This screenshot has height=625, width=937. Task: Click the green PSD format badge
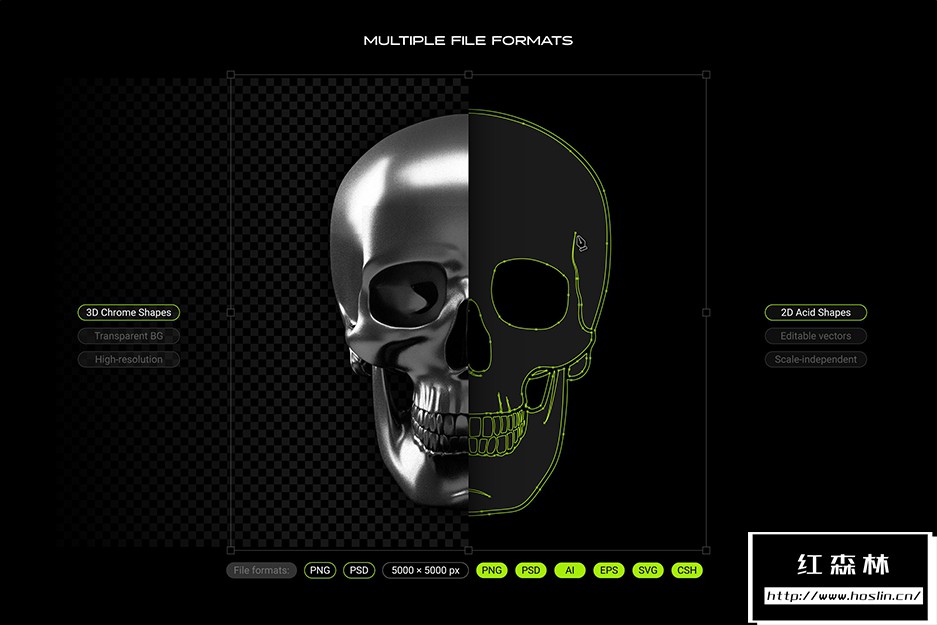[531, 570]
